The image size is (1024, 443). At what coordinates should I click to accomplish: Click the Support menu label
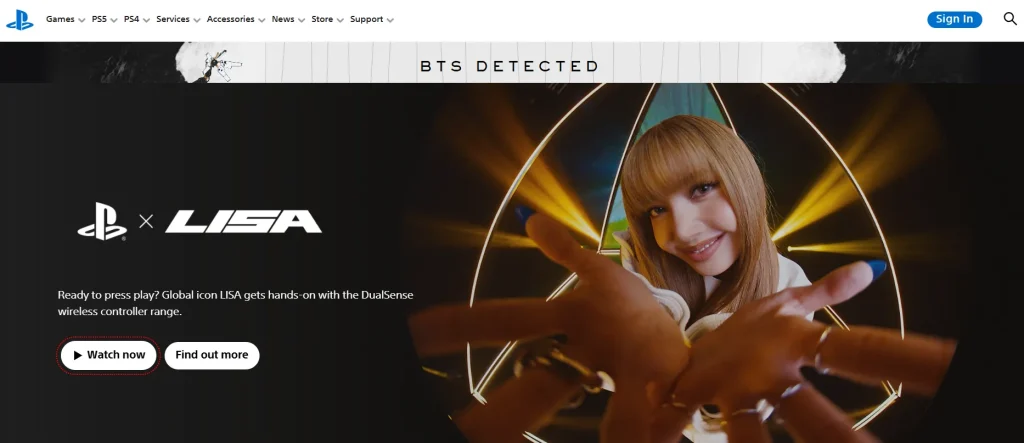point(366,19)
